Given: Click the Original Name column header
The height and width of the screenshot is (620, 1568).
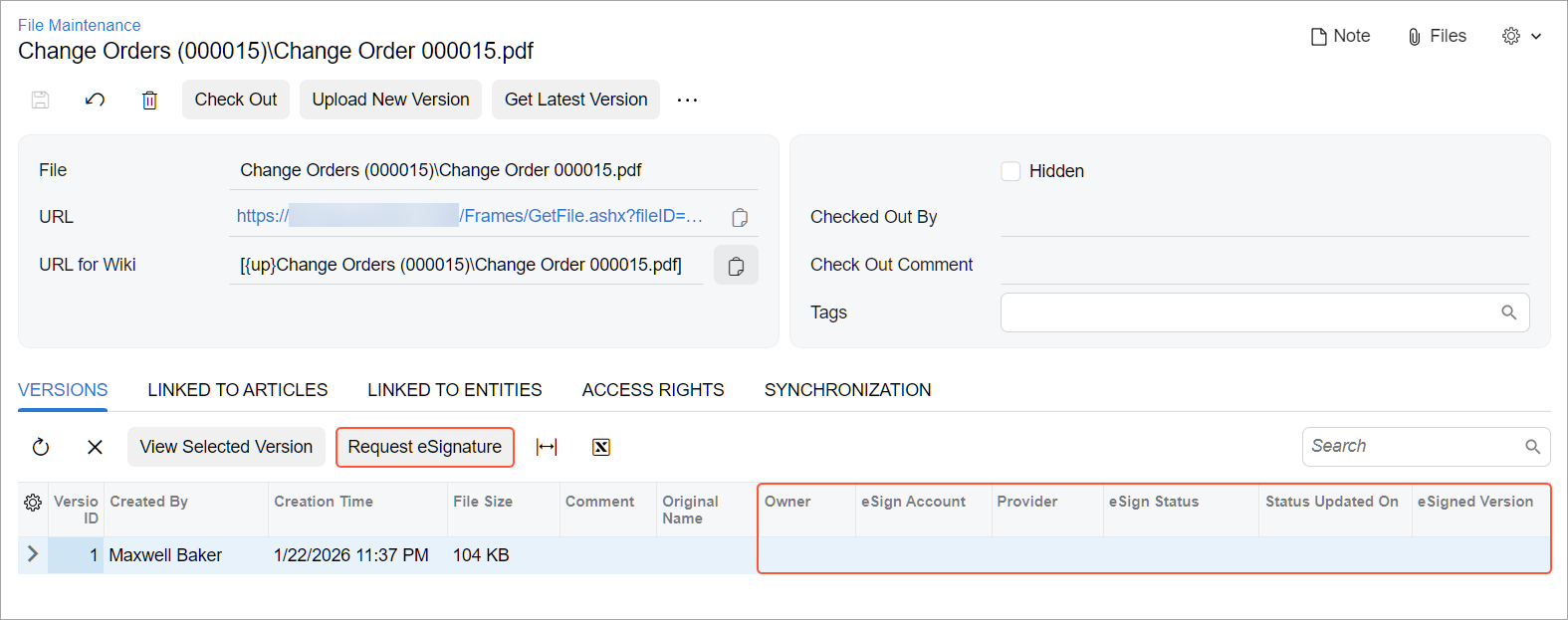Looking at the screenshot, I should 707,511.
